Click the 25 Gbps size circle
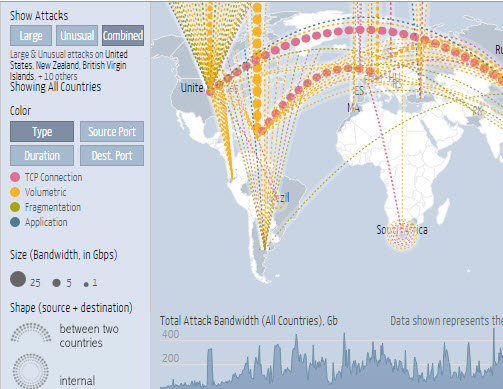503x389 pixels. pos(18,279)
